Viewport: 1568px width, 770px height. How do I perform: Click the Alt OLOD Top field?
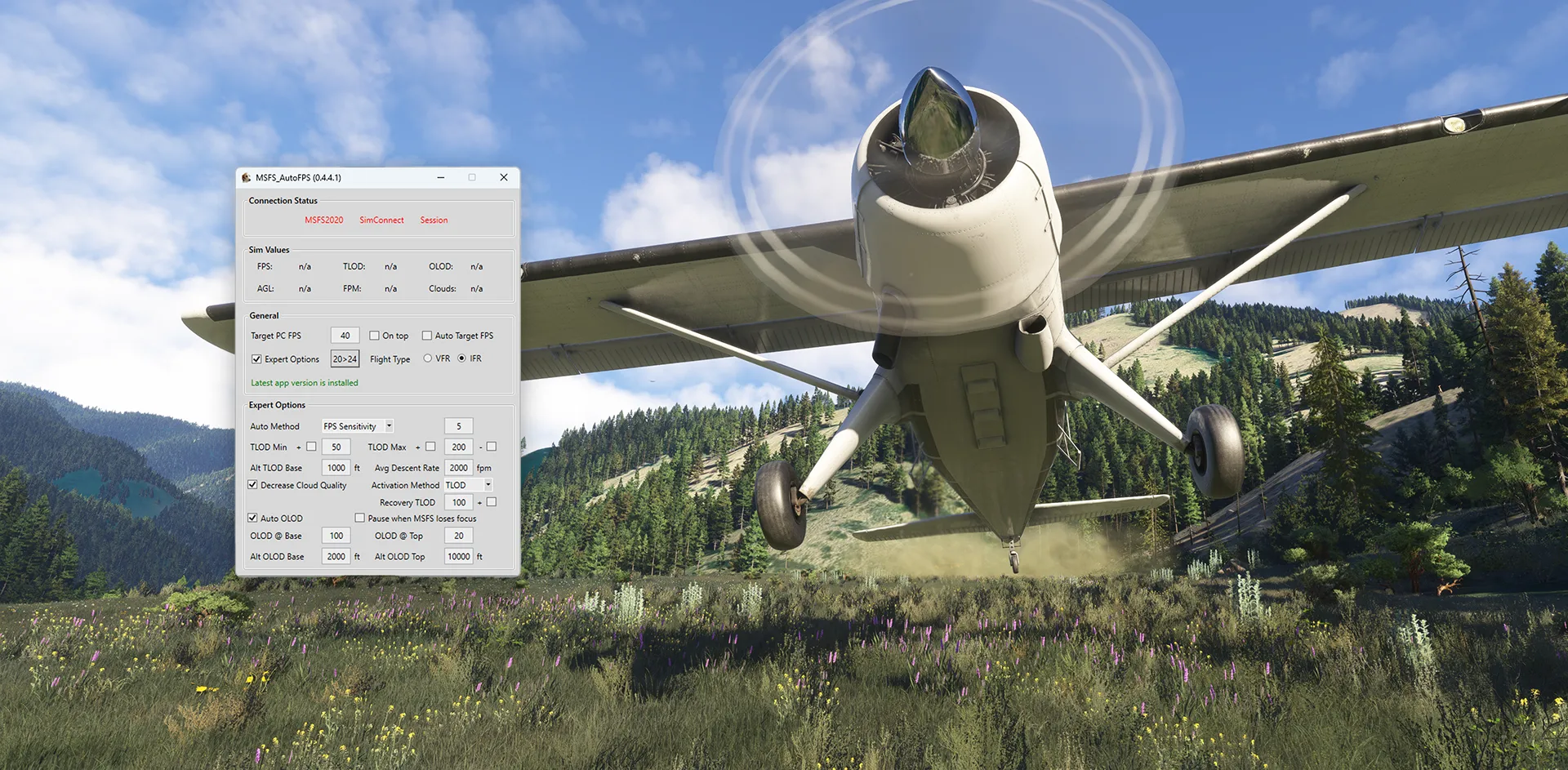[459, 556]
